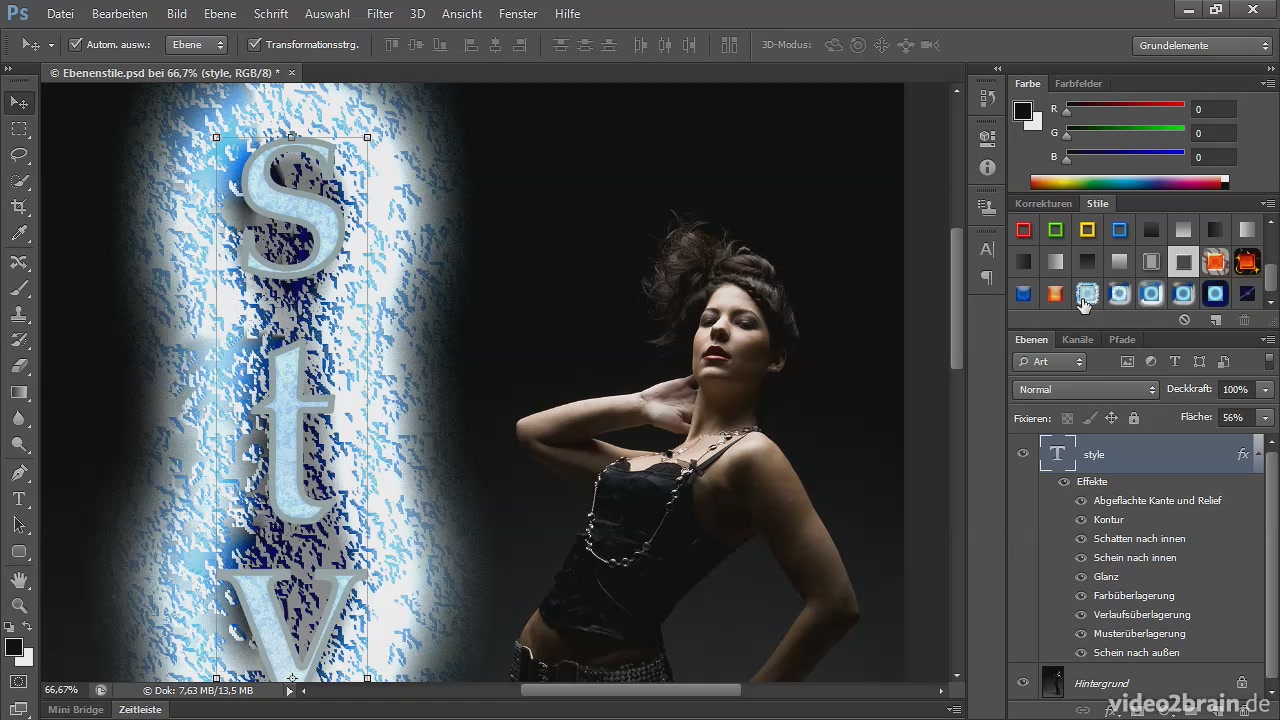Hide the Schein nach außen effect
1280x720 pixels.
click(x=1081, y=653)
